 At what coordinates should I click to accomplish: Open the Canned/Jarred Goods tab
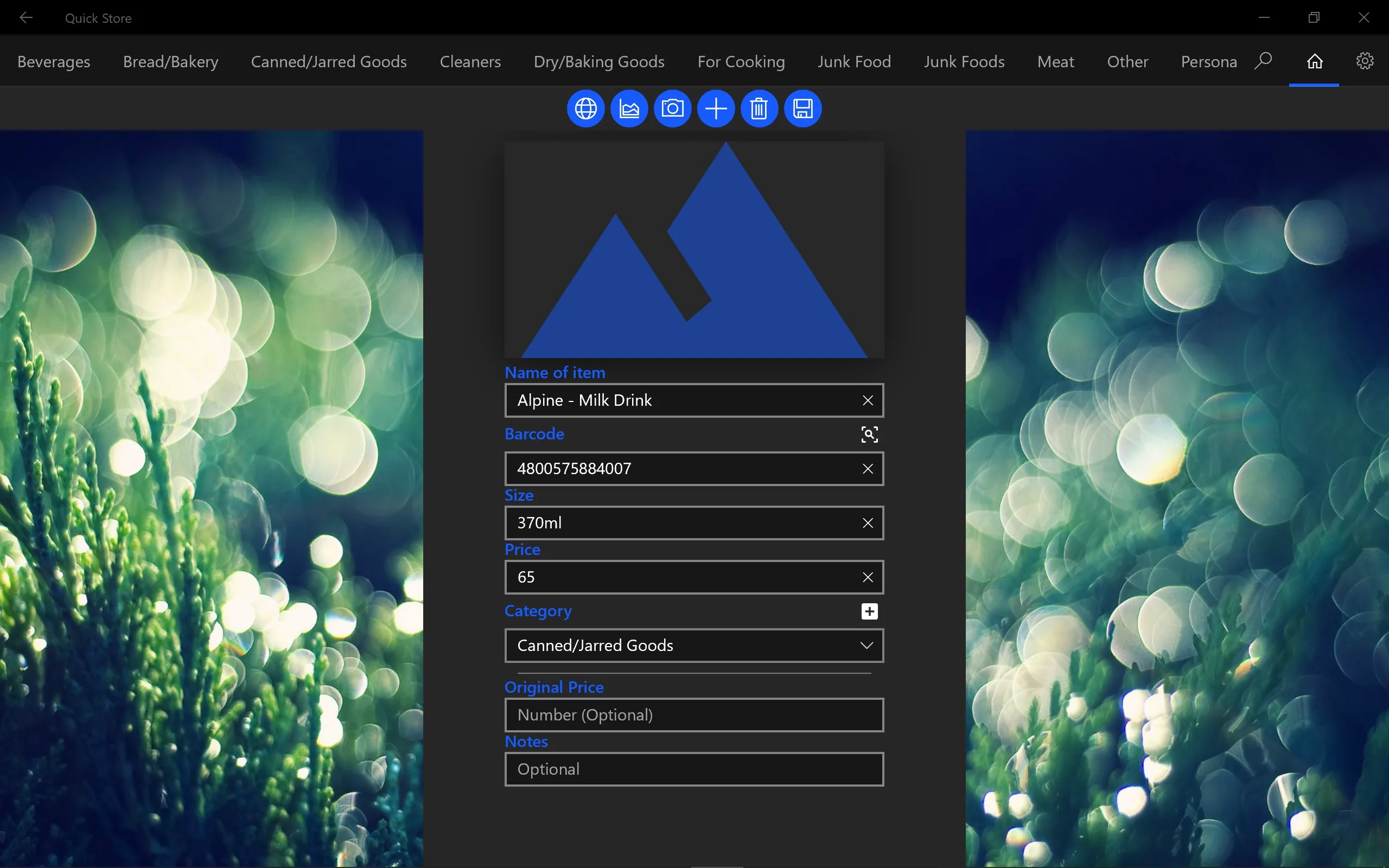click(329, 61)
